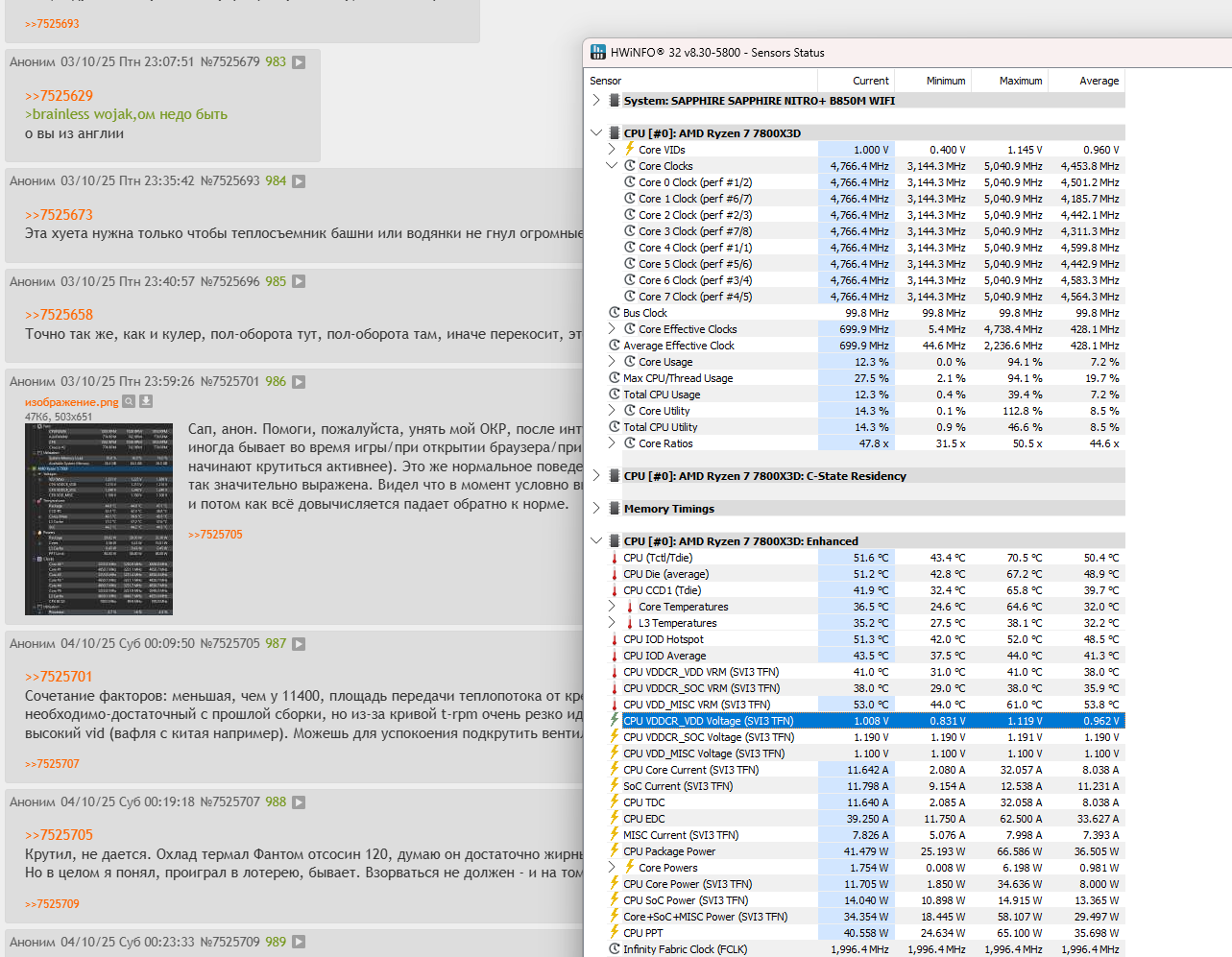
Task: Follow the >>7525673 reply link
Action: 60,215
